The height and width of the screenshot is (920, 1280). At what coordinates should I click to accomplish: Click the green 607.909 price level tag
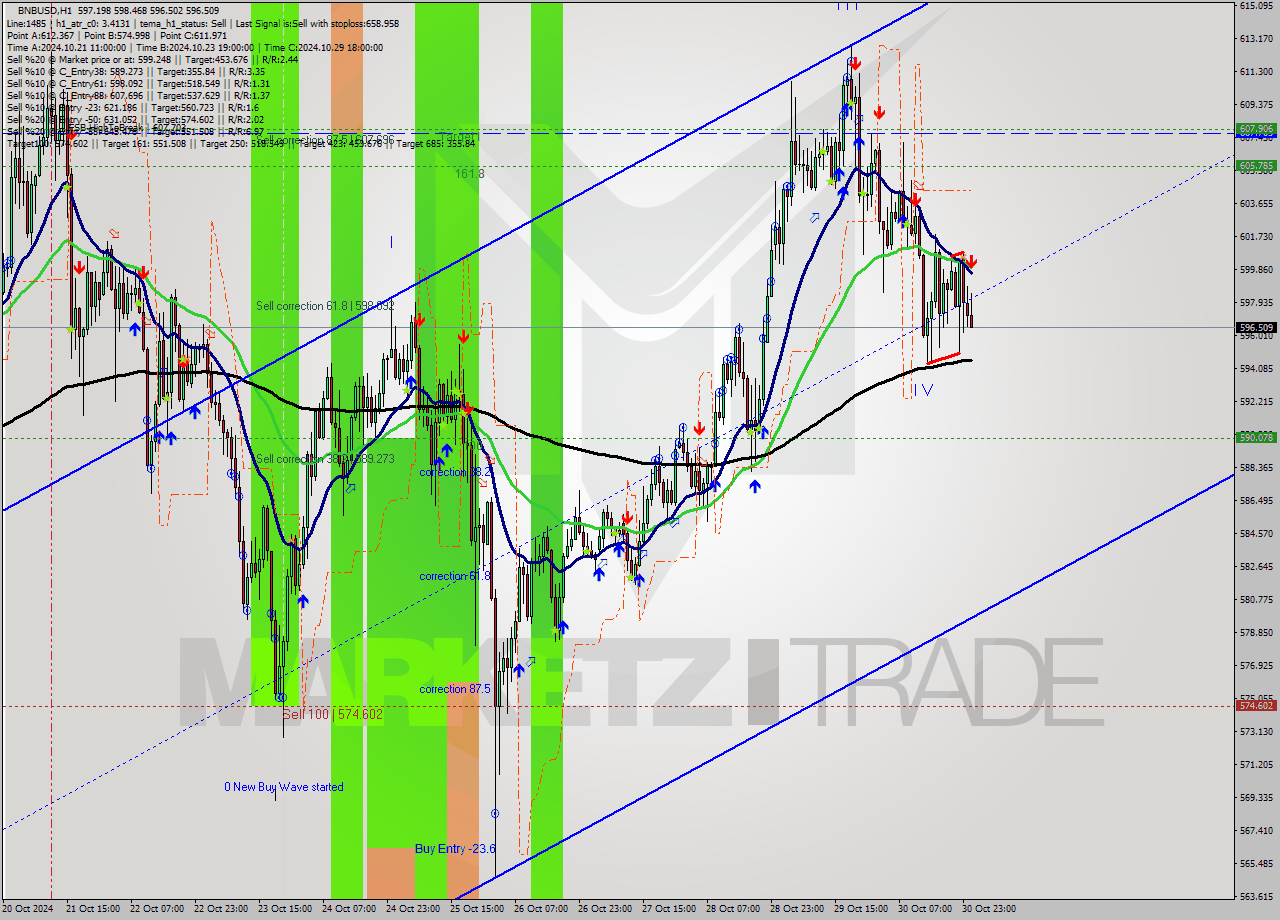[x=1256, y=129]
